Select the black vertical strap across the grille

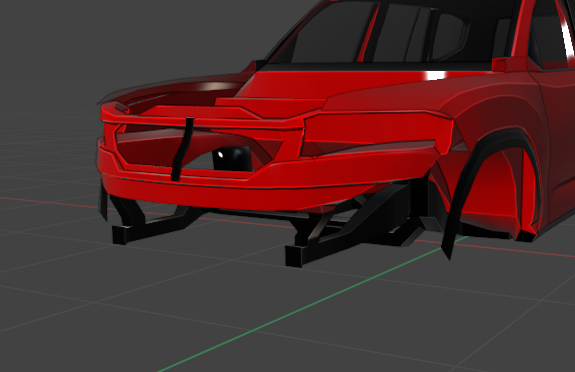pos(182,149)
